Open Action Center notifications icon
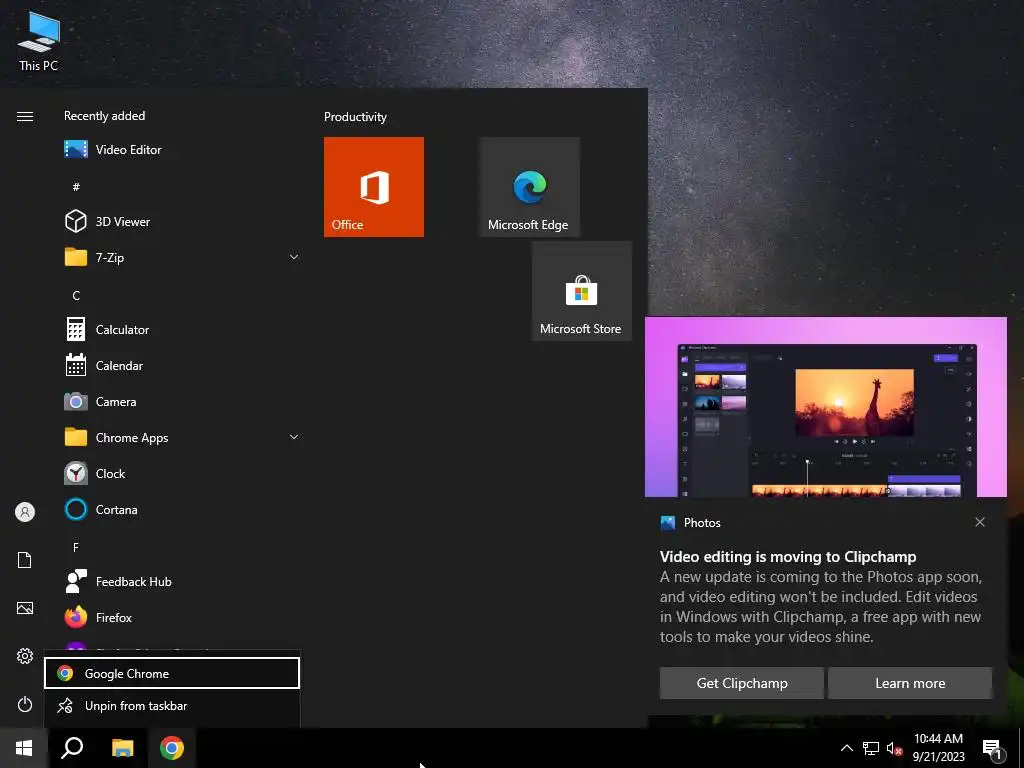 993,749
